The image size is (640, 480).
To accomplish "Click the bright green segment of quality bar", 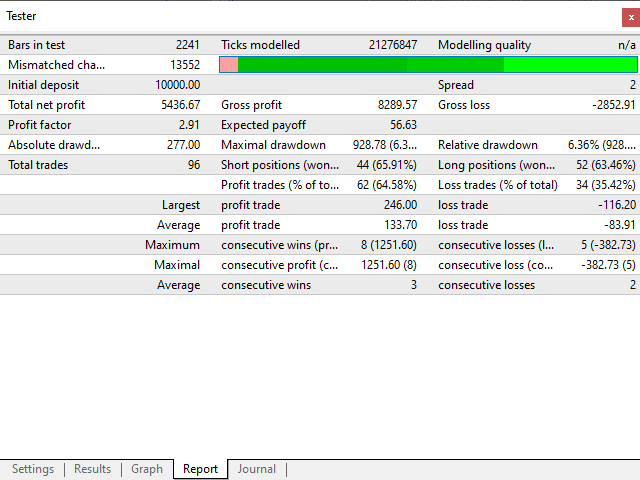I will [x=570, y=64].
